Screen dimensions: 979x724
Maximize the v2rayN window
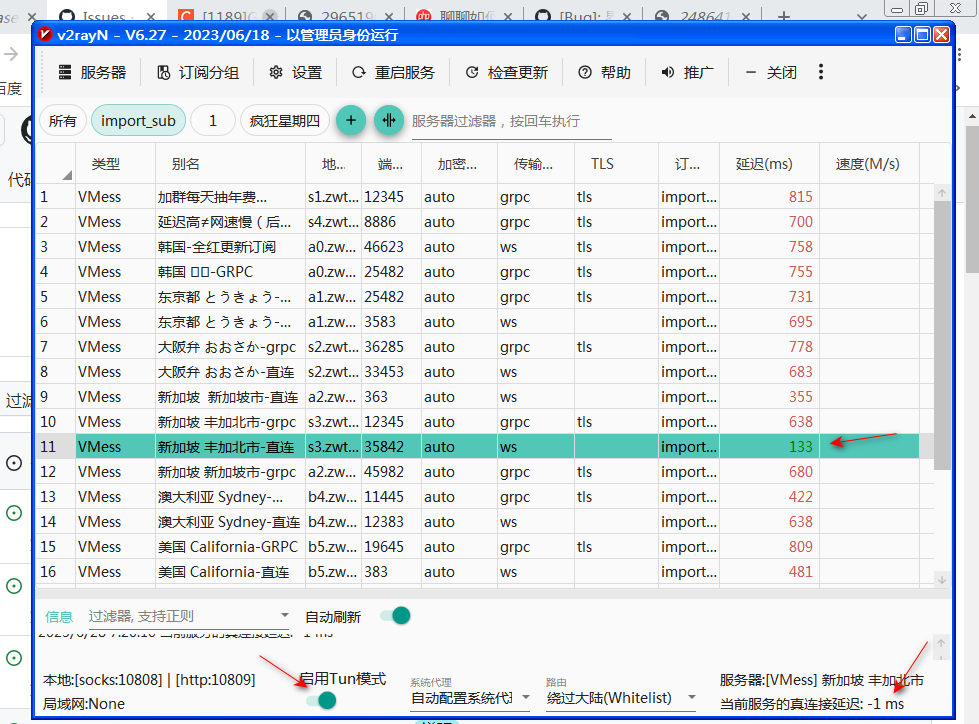tap(922, 35)
